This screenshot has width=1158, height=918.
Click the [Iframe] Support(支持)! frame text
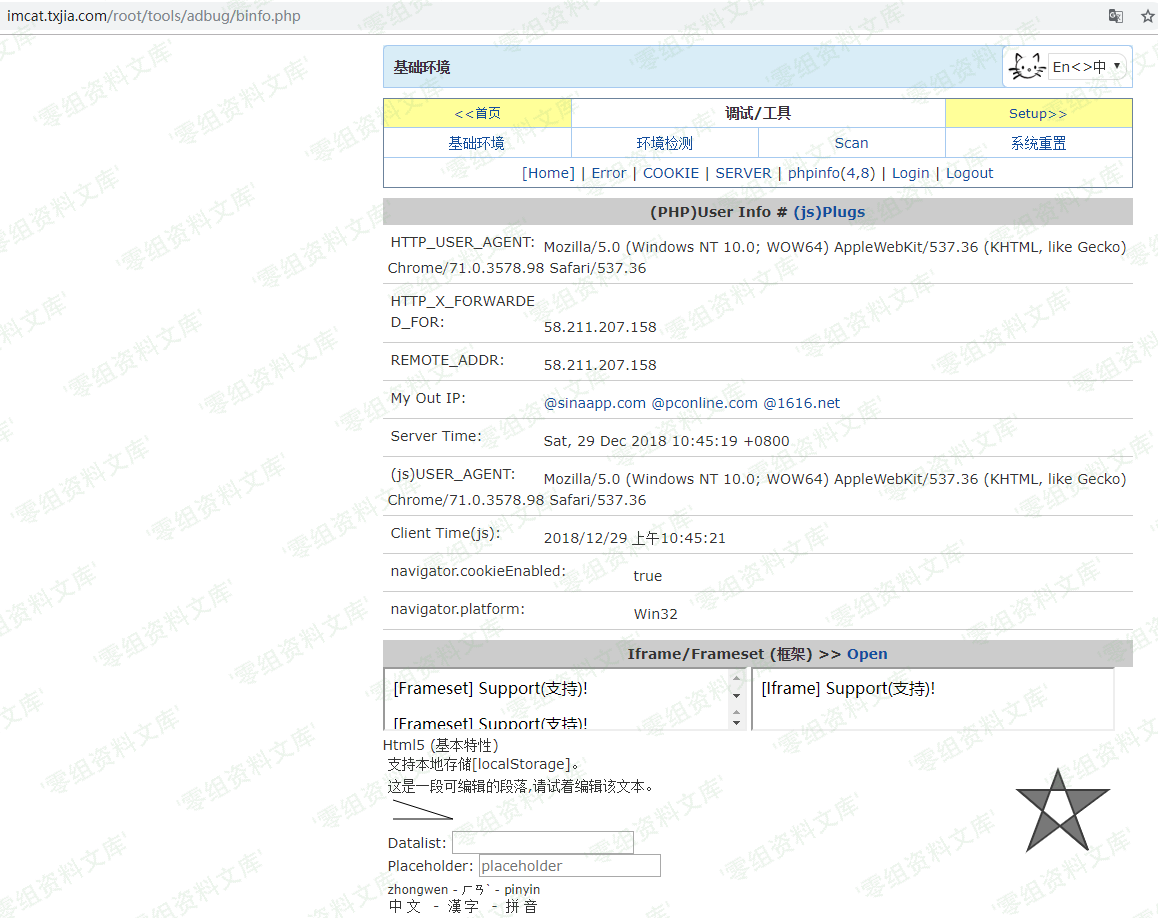point(848,688)
